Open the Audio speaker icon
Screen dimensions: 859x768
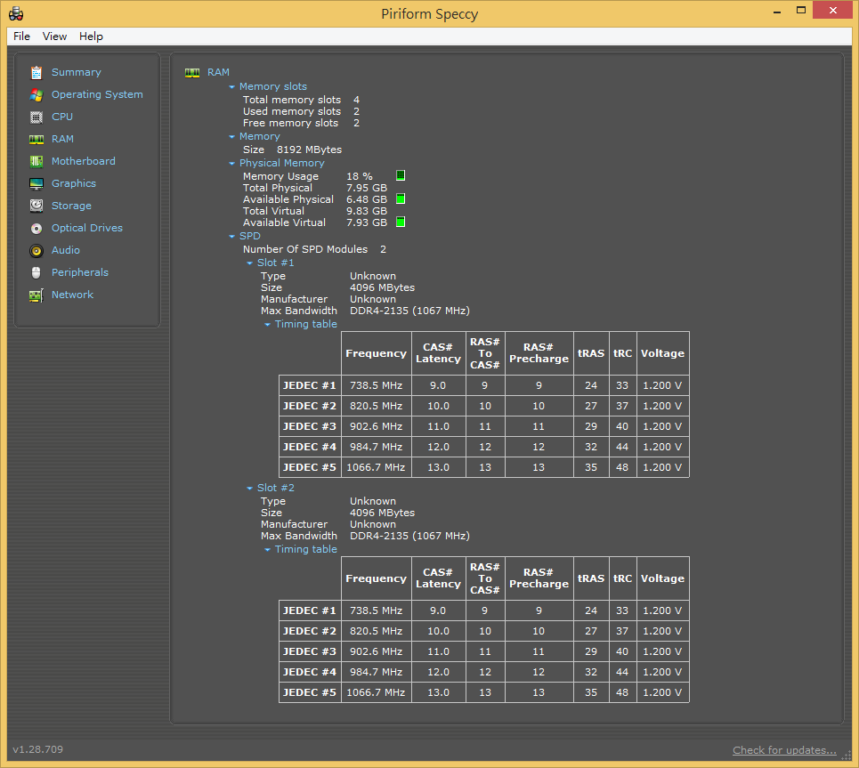(36, 250)
